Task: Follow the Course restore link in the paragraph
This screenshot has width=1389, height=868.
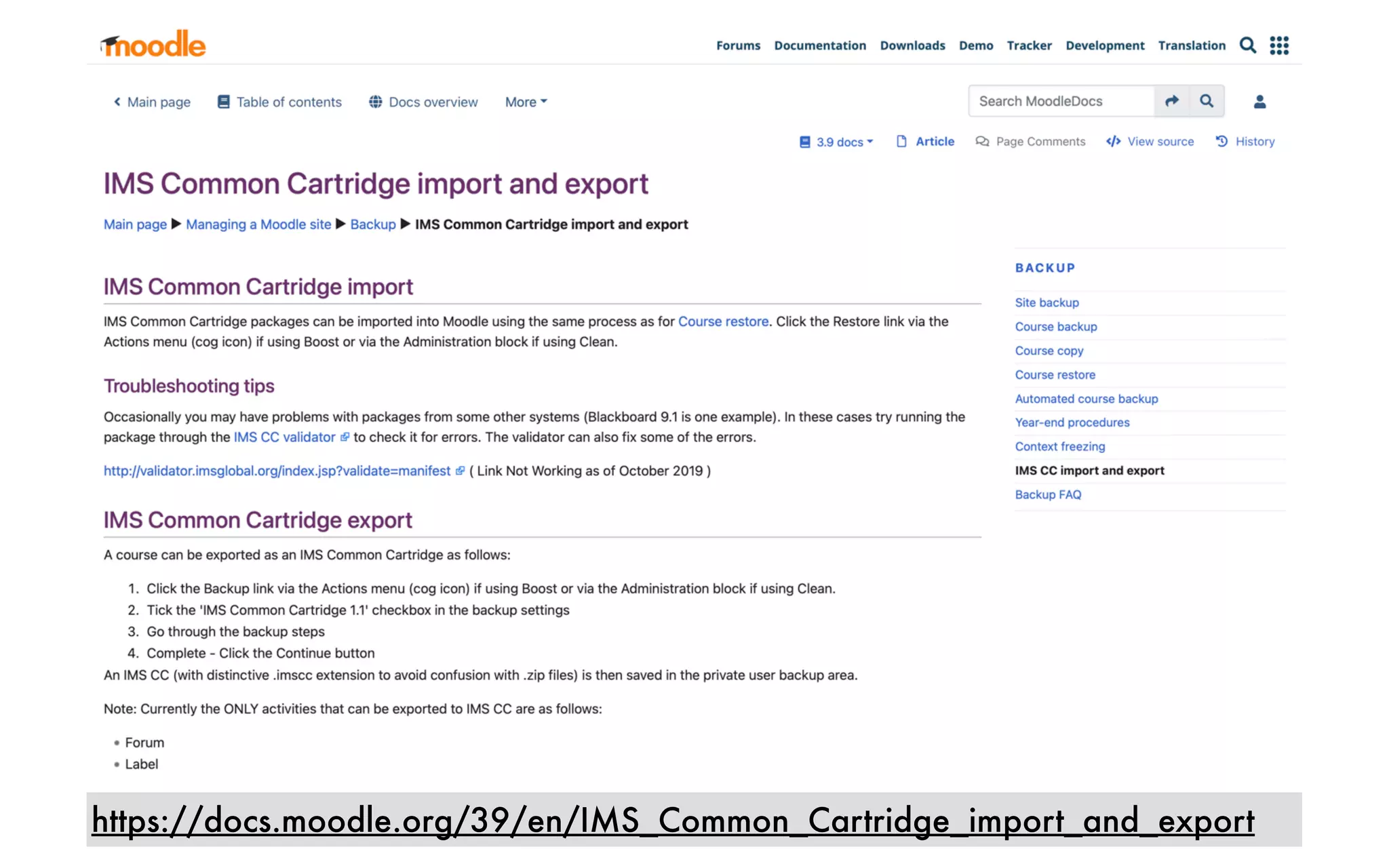Action: [724, 321]
